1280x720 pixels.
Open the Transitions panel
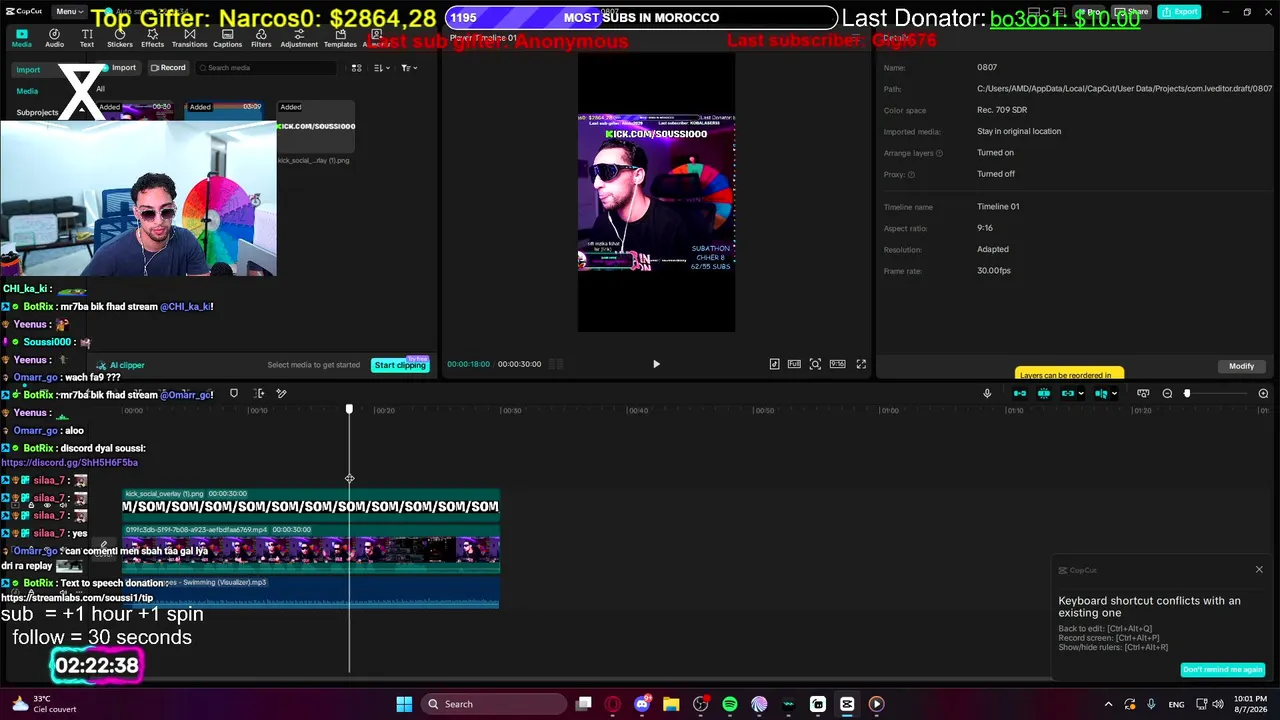[x=189, y=38]
